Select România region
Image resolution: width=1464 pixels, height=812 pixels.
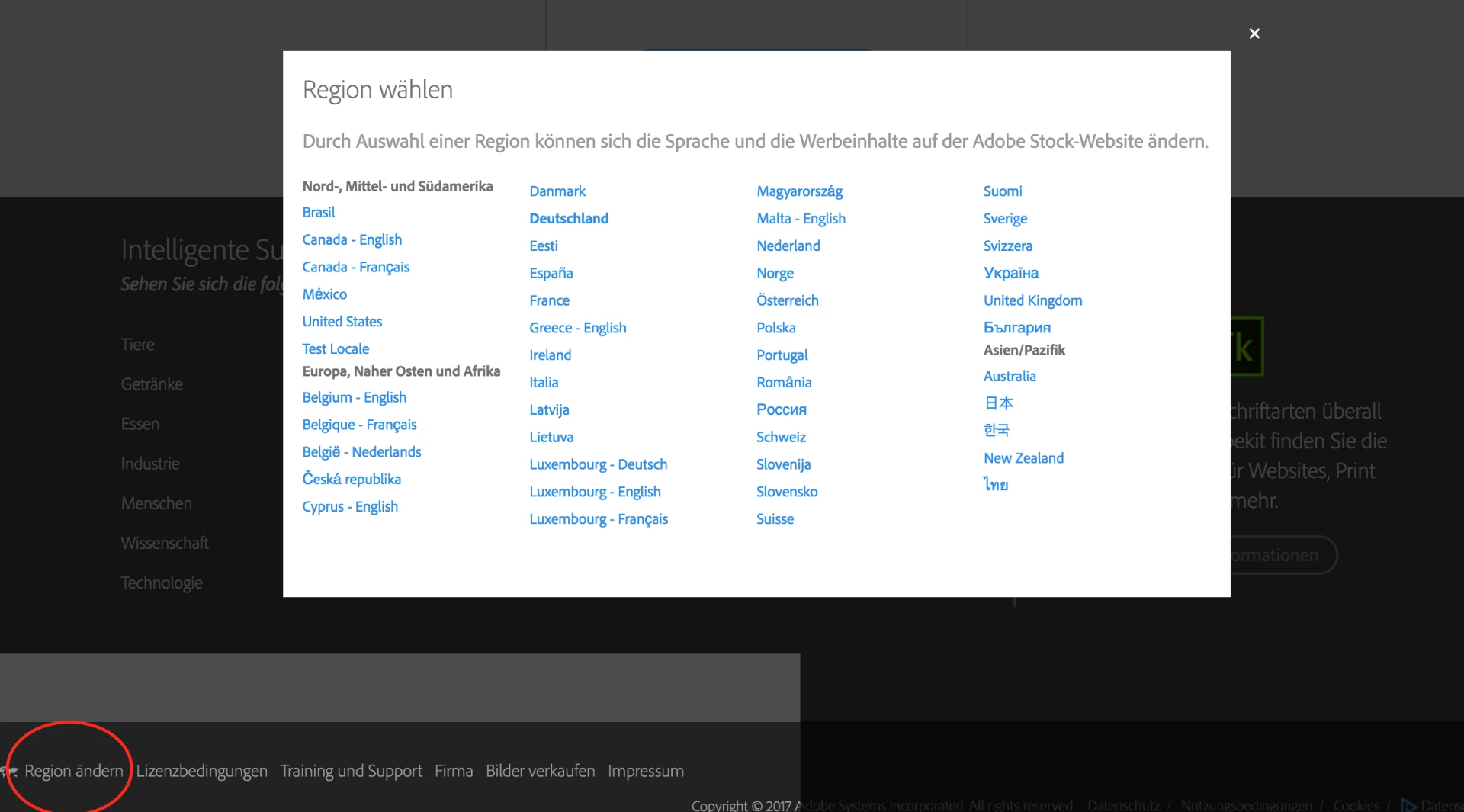[x=784, y=383]
